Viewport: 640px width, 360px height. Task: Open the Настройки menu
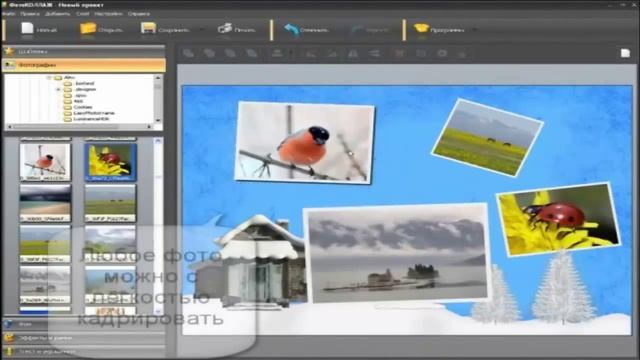(x=108, y=13)
